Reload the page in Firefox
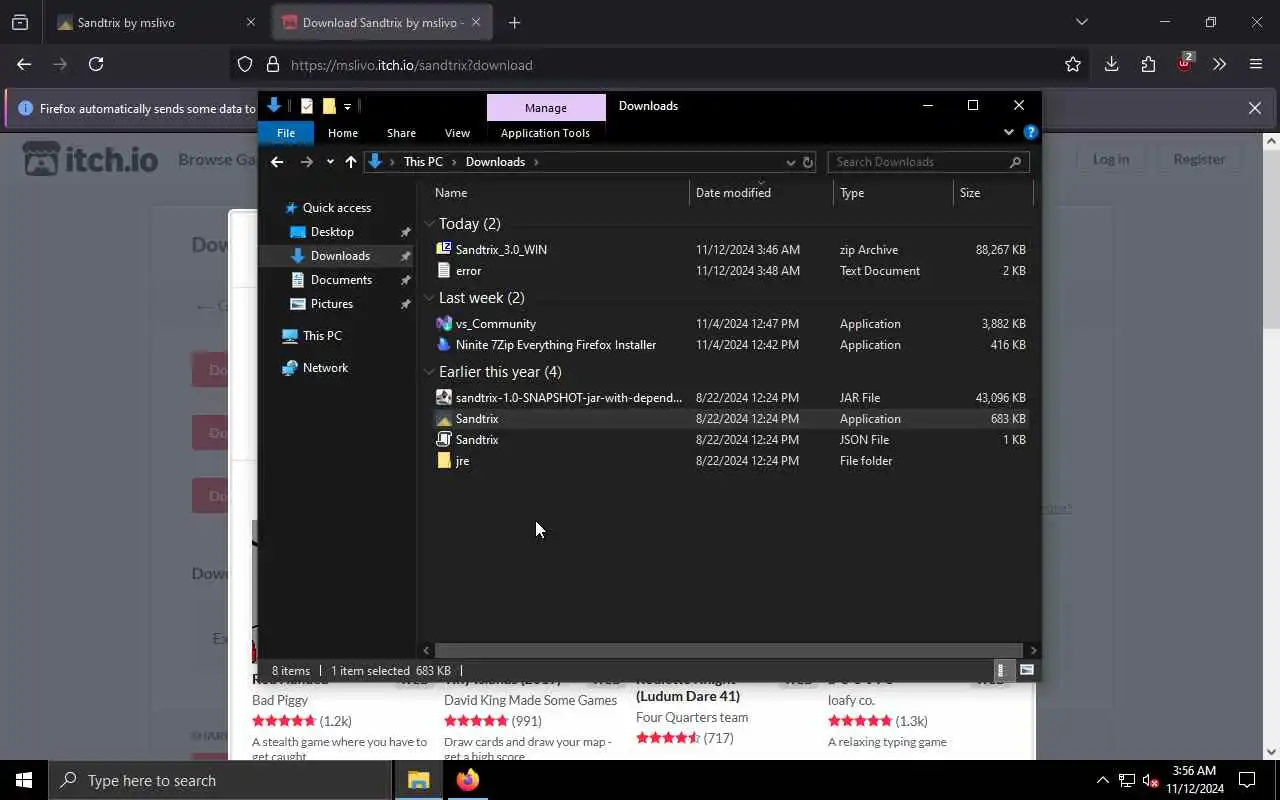Image resolution: width=1280 pixels, height=800 pixels. coord(96,64)
